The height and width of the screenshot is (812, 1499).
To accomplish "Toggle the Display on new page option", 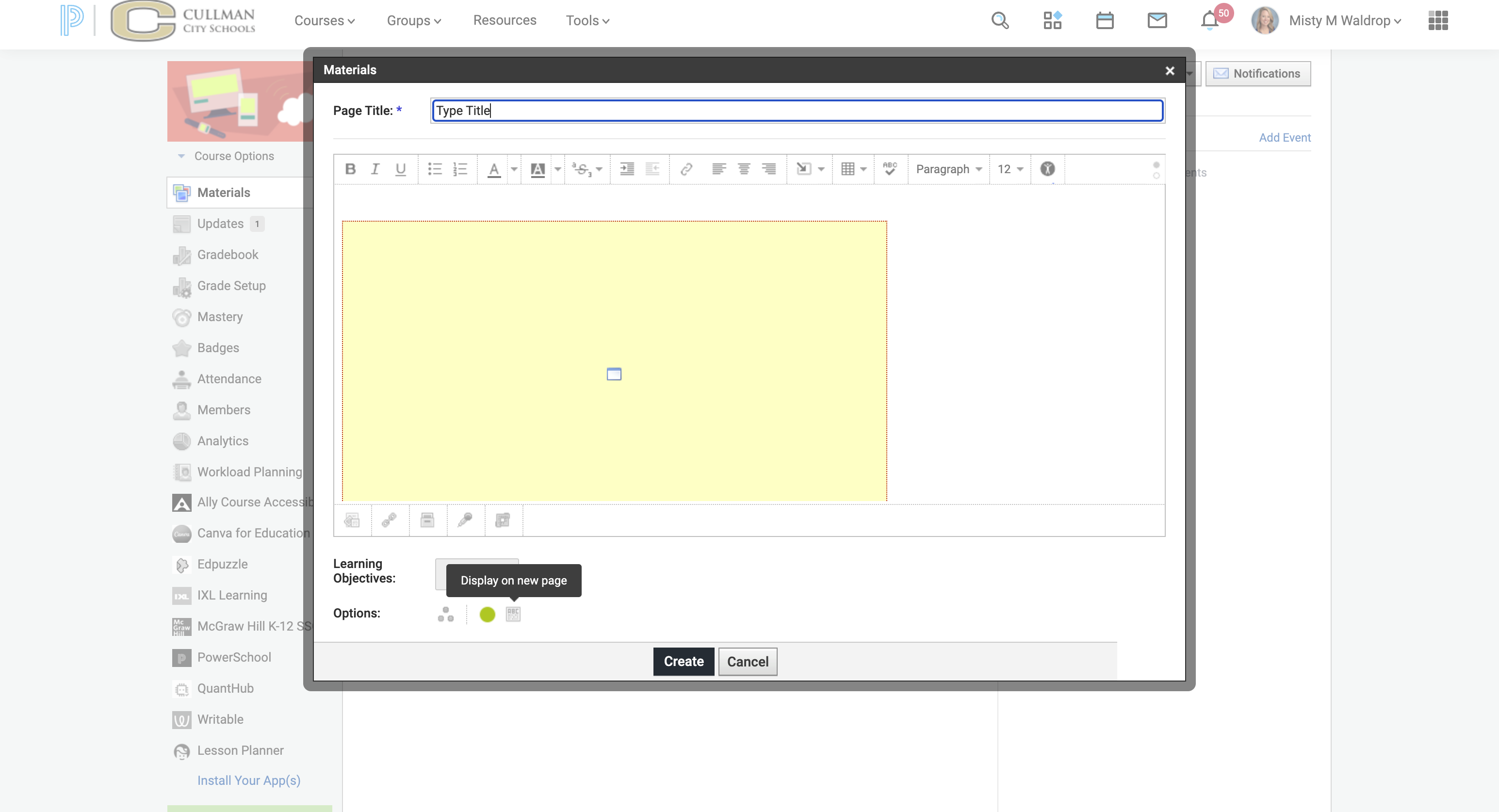I will (513, 614).
